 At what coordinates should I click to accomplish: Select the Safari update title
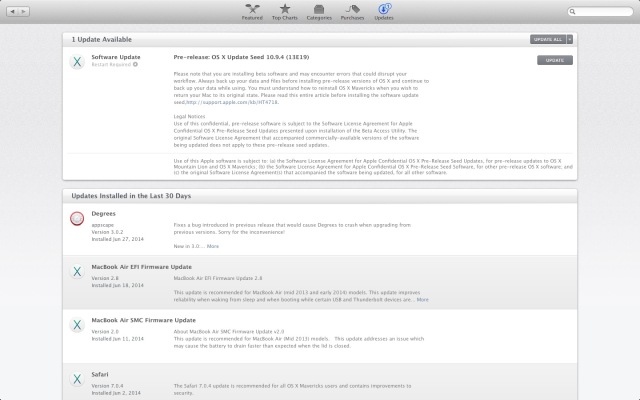tap(100, 374)
